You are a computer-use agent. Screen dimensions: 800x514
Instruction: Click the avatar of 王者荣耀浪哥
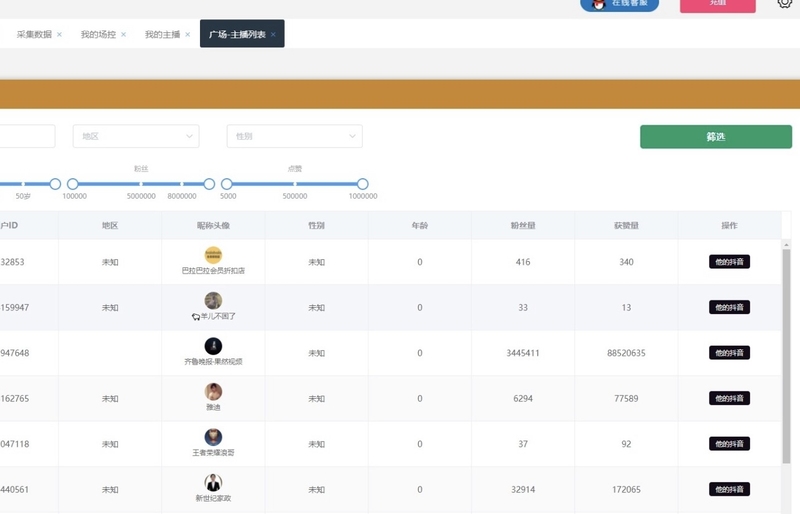[213, 437]
